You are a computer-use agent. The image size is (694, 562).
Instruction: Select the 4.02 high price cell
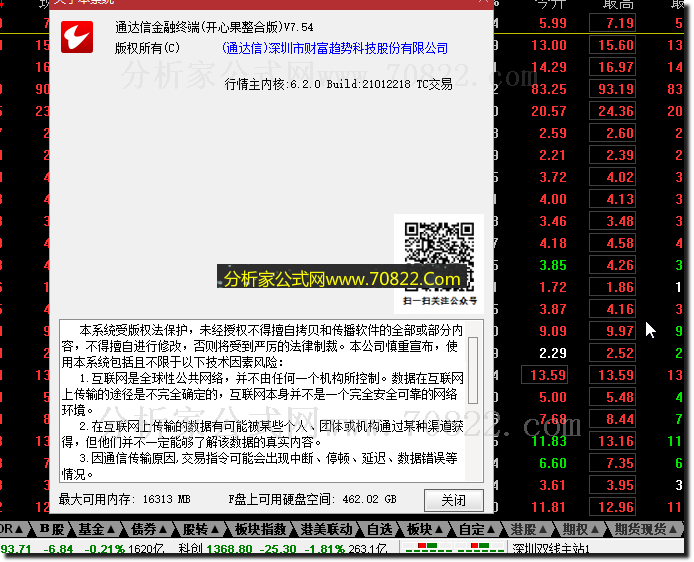tap(613, 177)
